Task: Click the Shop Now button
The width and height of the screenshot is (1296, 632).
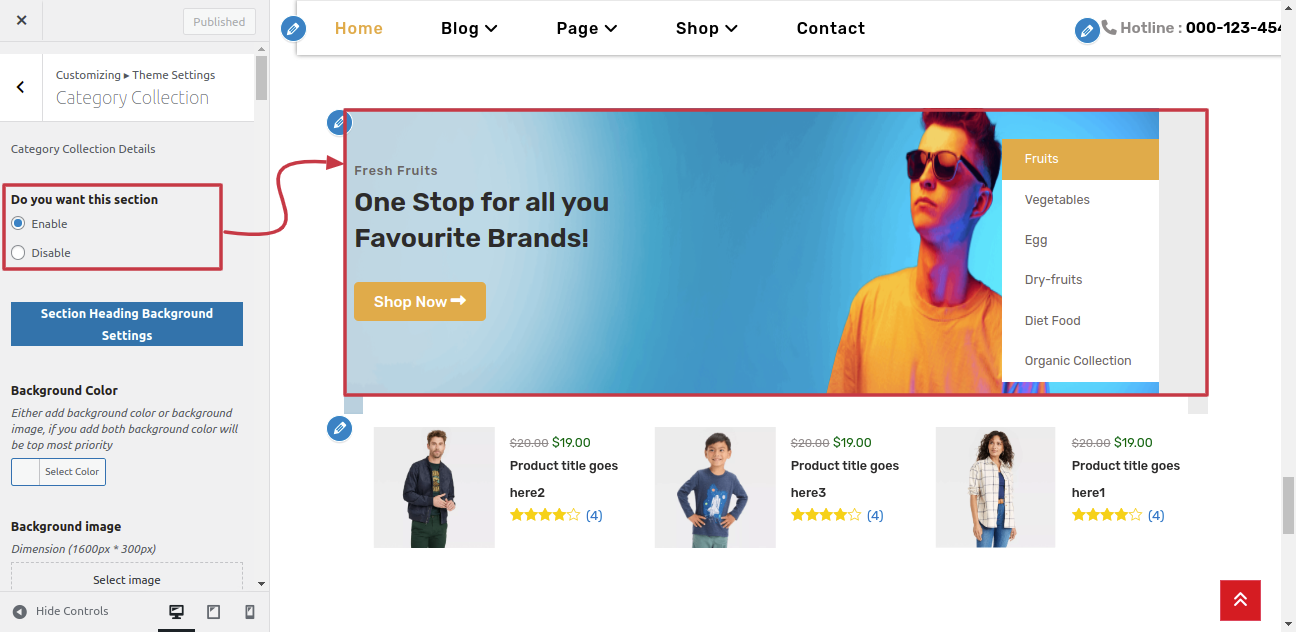Action: point(420,302)
